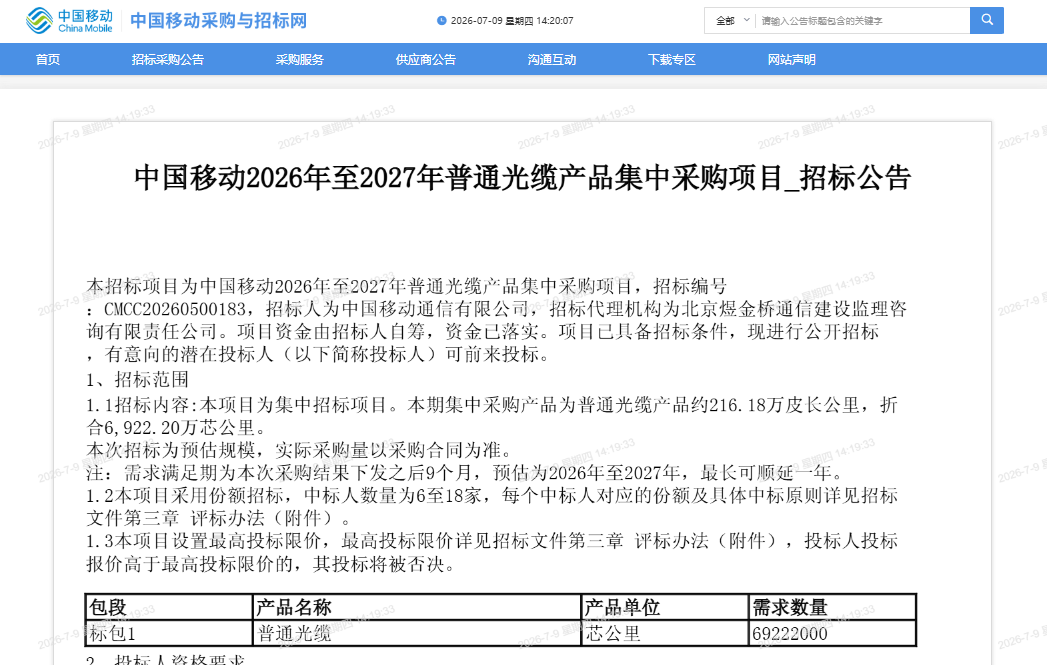1047x665 pixels.
Task: Click the line starting 注：需求满足期
Action: (467, 473)
